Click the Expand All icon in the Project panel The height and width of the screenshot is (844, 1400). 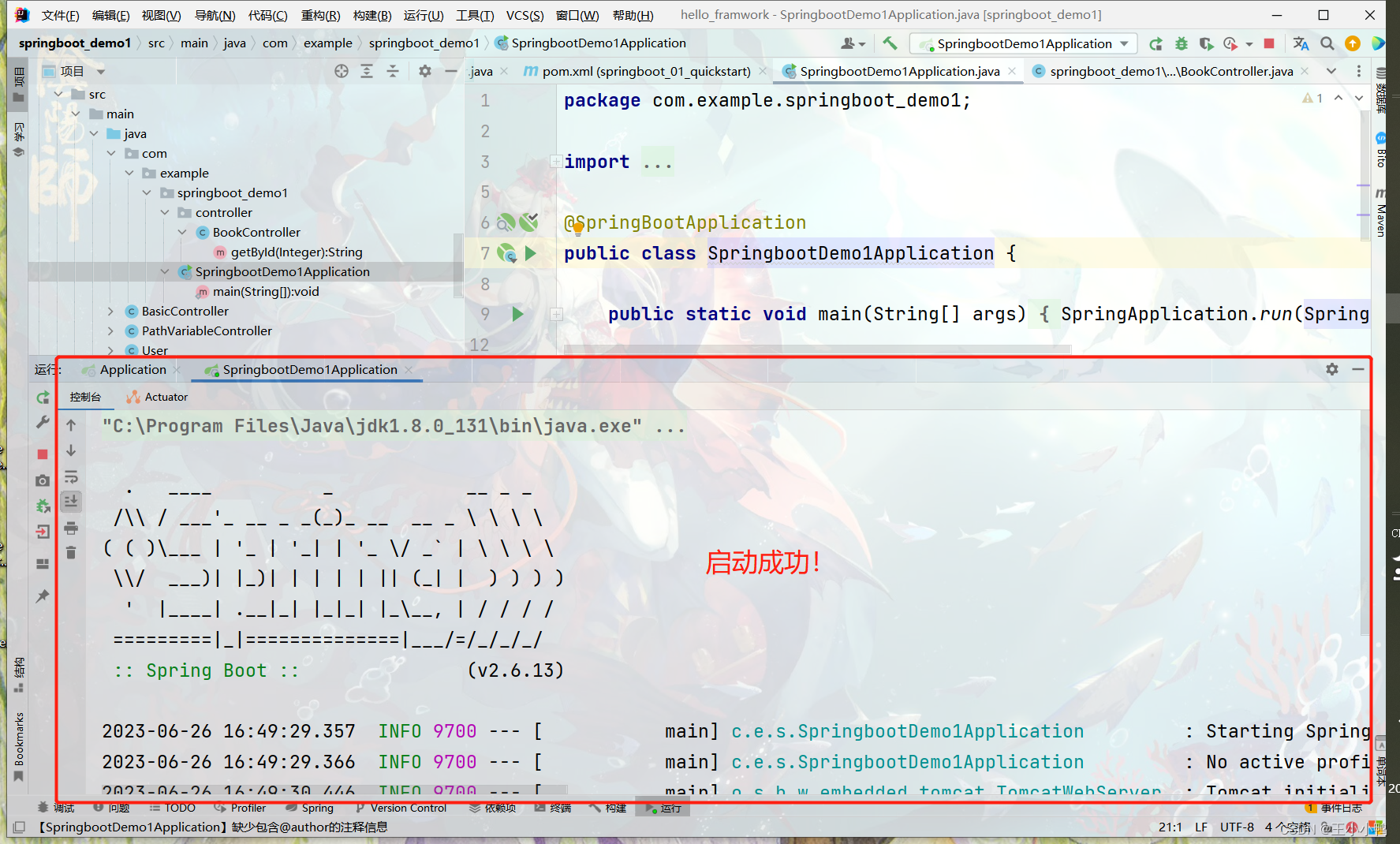367,71
